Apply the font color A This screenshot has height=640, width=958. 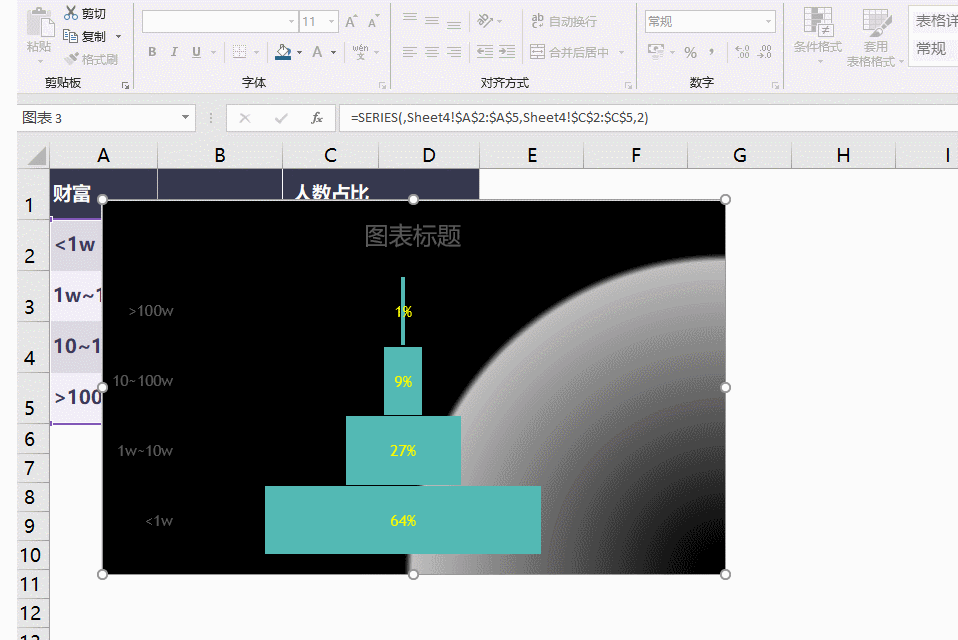tap(317, 52)
